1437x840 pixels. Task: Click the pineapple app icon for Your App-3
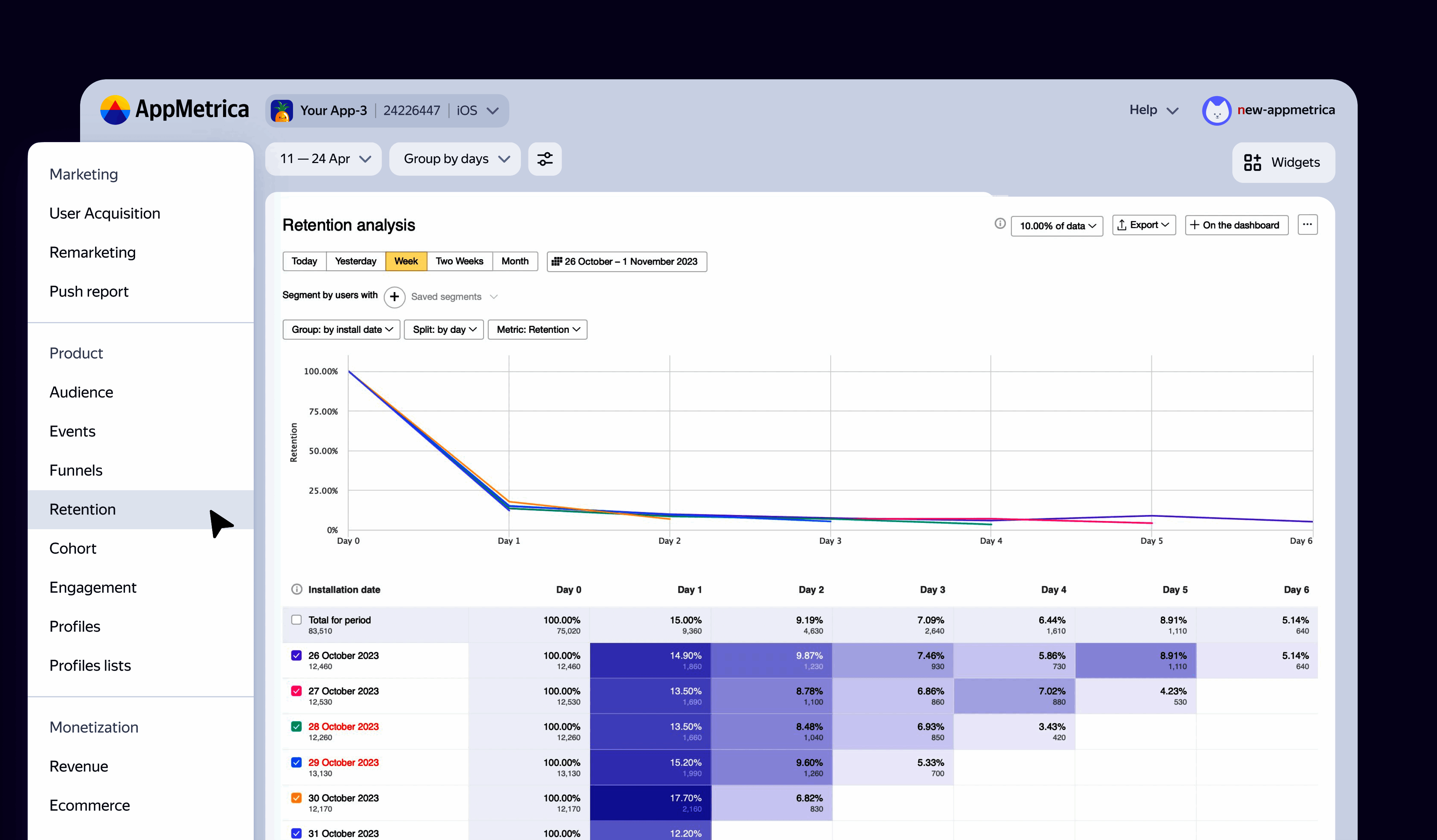click(282, 111)
